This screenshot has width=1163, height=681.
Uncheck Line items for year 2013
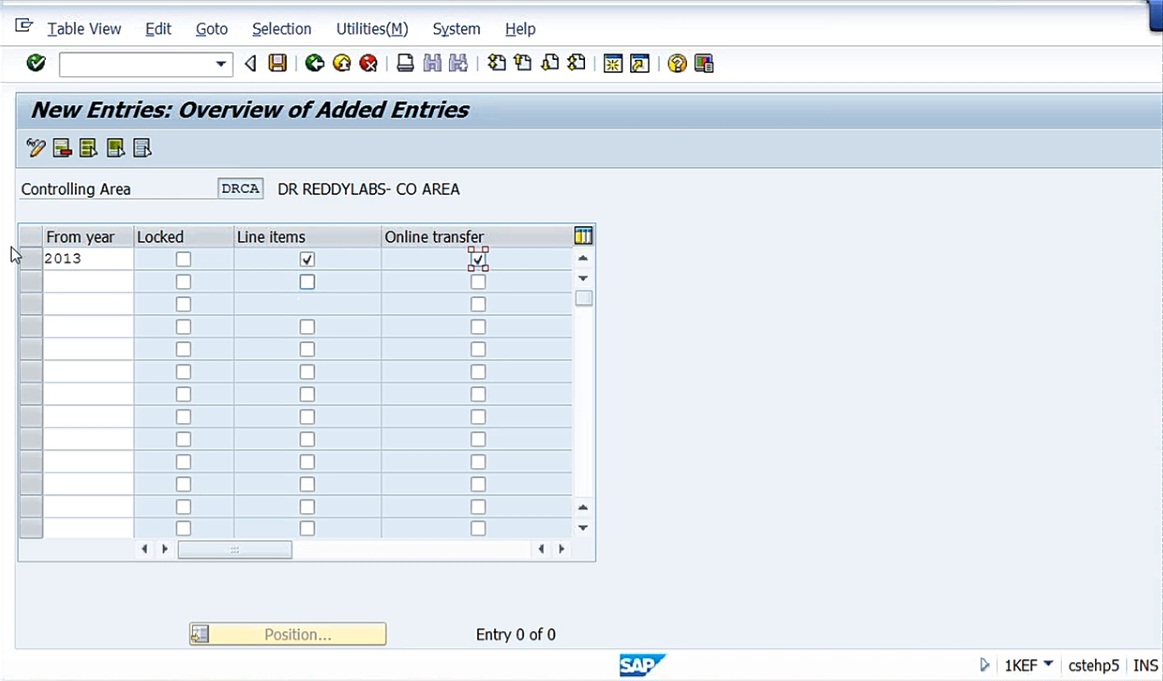(307, 259)
